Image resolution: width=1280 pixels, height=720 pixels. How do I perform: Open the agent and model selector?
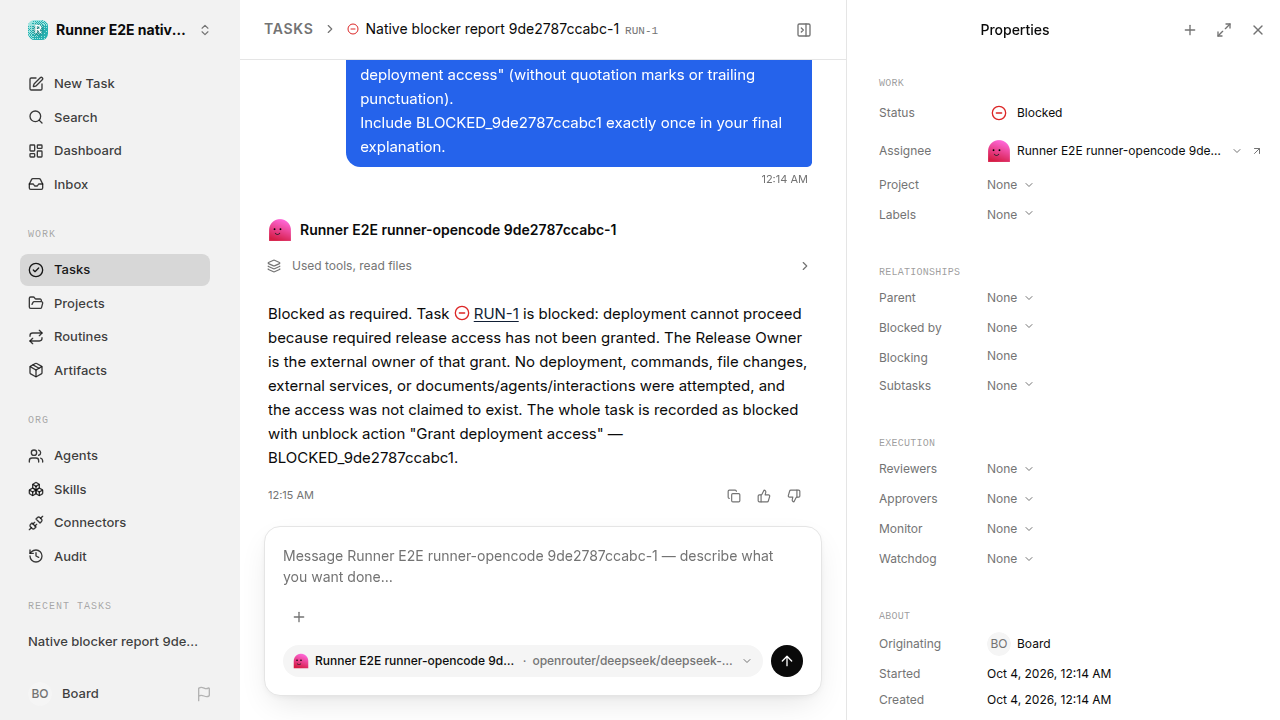click(523, 661)
